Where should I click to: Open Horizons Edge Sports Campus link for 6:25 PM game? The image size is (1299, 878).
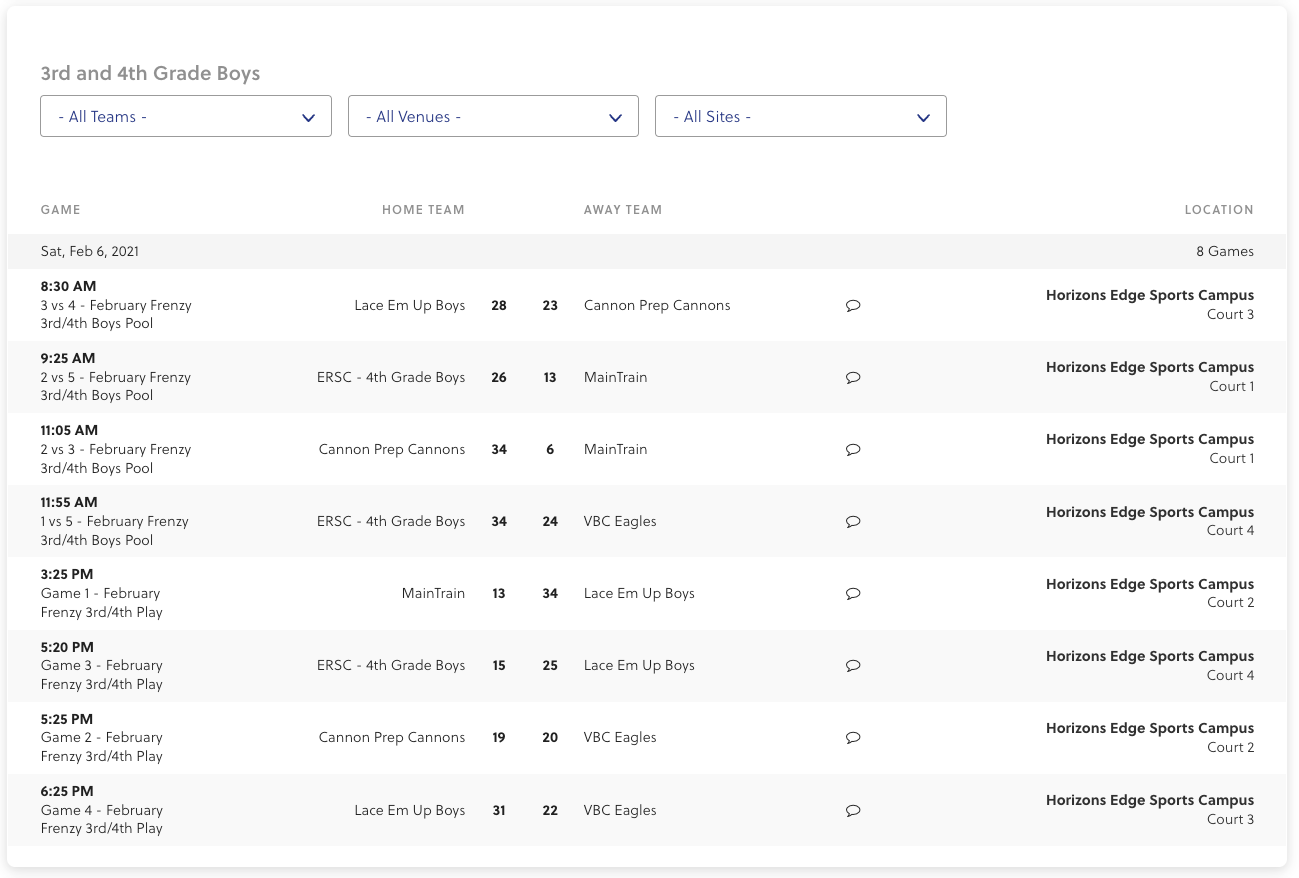[1150, 800]
